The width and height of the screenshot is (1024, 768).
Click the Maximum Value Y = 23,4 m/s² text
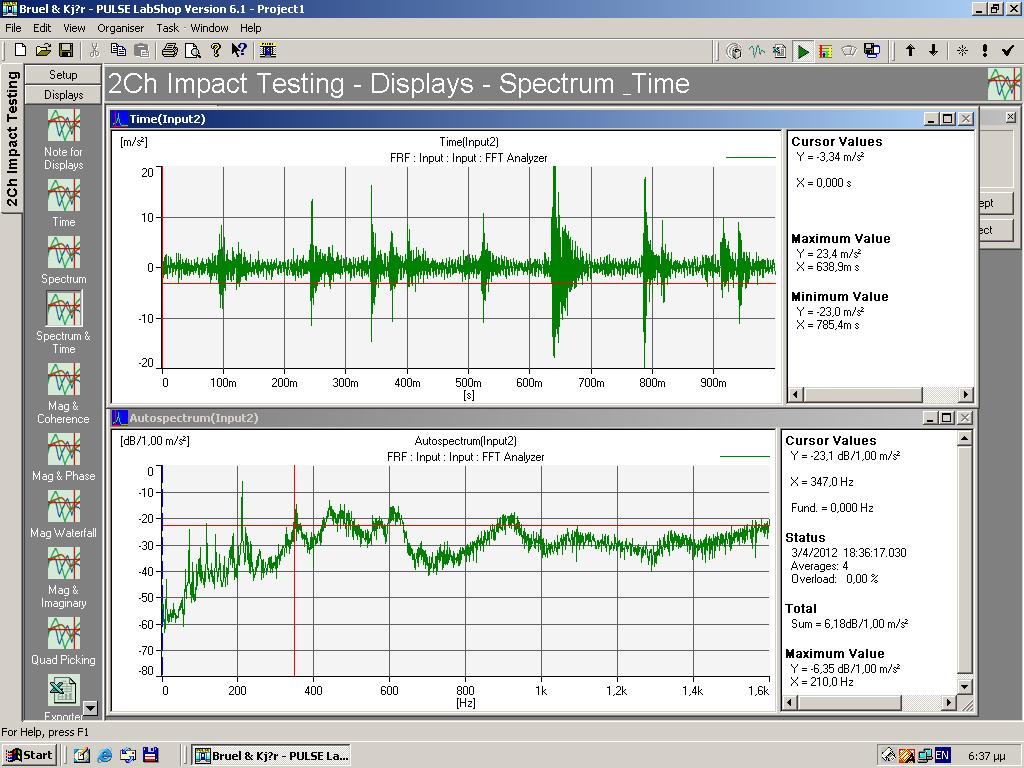pos(829,253)
